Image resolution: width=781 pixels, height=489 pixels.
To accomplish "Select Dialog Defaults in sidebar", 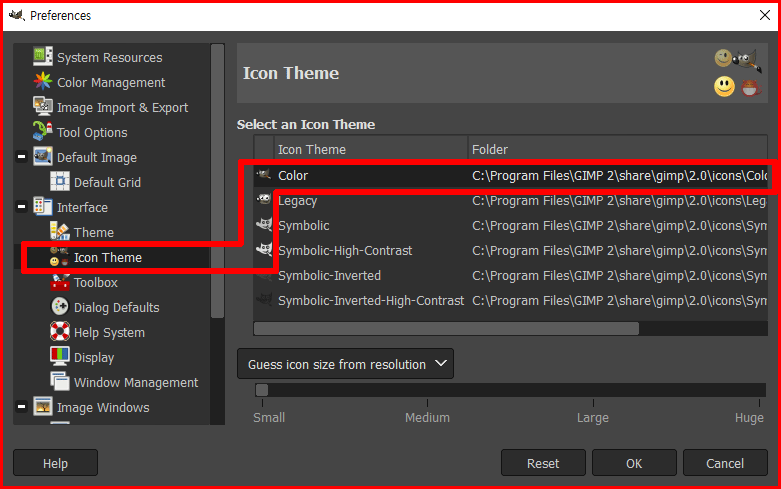I will click(x=117, y=307).
